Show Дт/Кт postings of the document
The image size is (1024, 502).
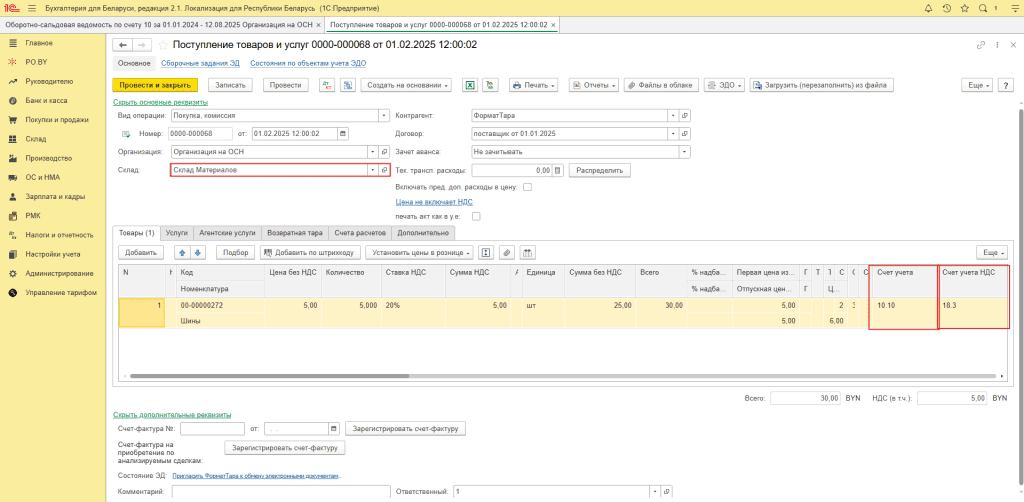tap(328, 86)
